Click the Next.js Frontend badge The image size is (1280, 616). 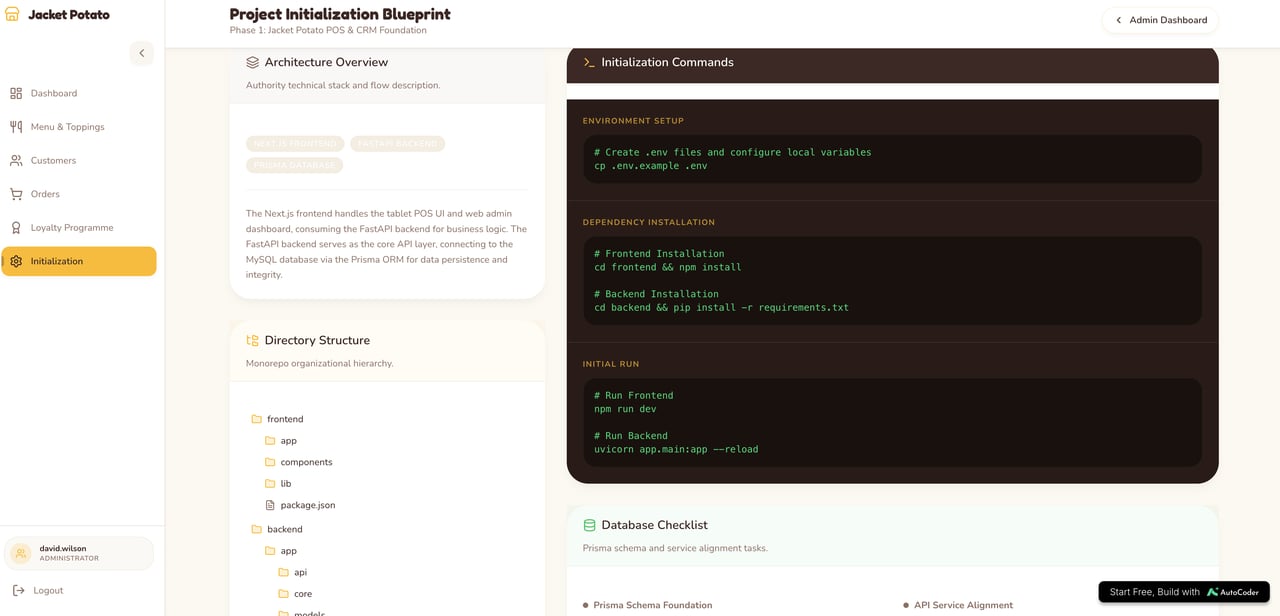[295, 144]
